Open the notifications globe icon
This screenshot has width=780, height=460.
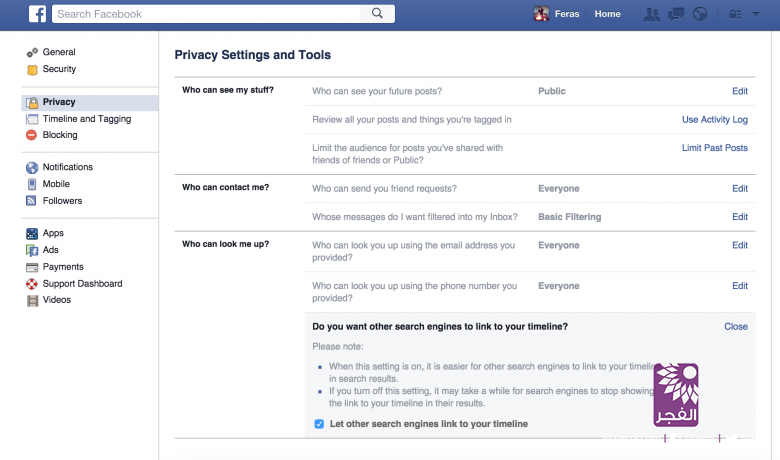point(699,14)
